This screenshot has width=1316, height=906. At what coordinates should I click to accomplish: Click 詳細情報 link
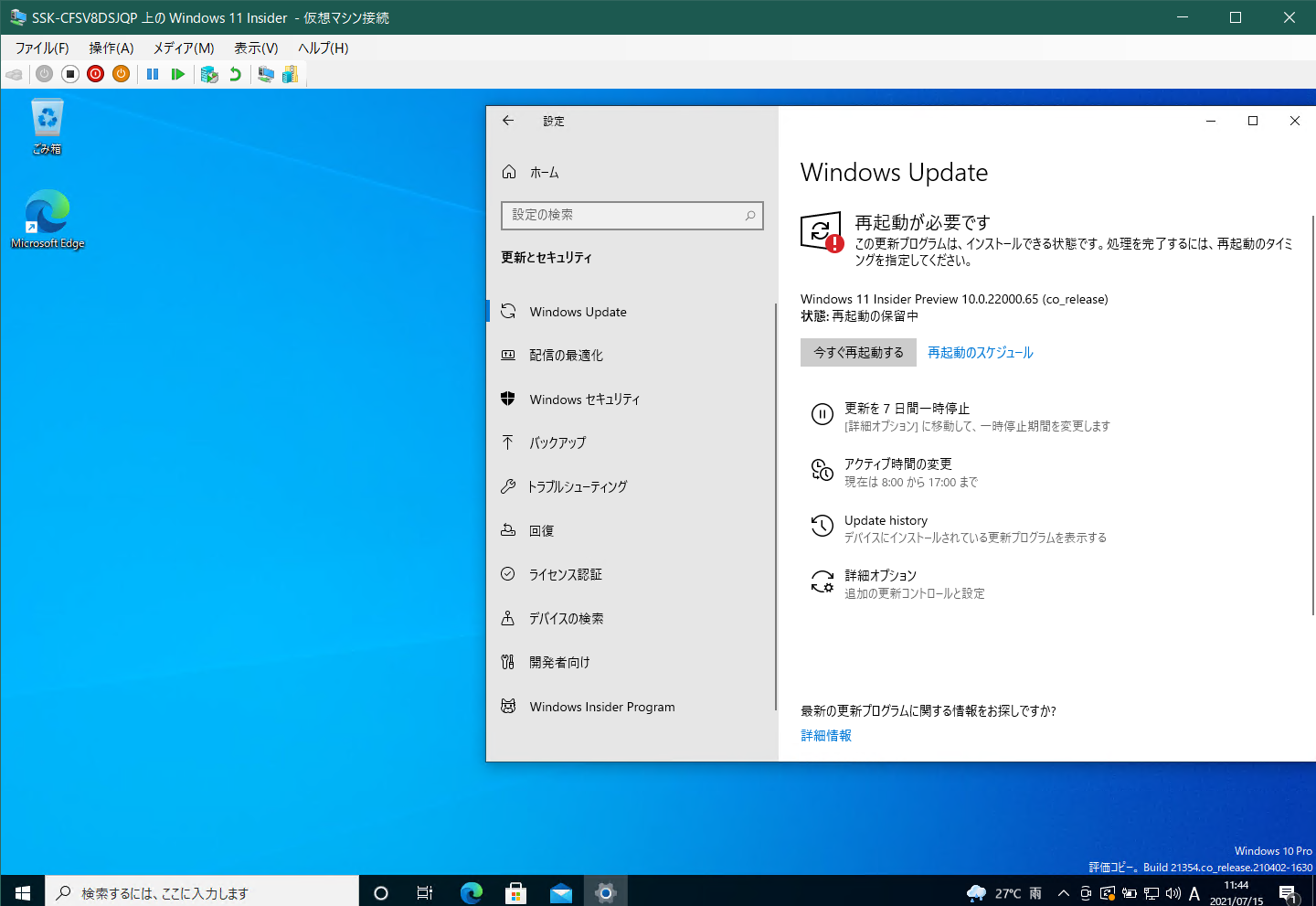pyautogui.click(x=826, y=736)
